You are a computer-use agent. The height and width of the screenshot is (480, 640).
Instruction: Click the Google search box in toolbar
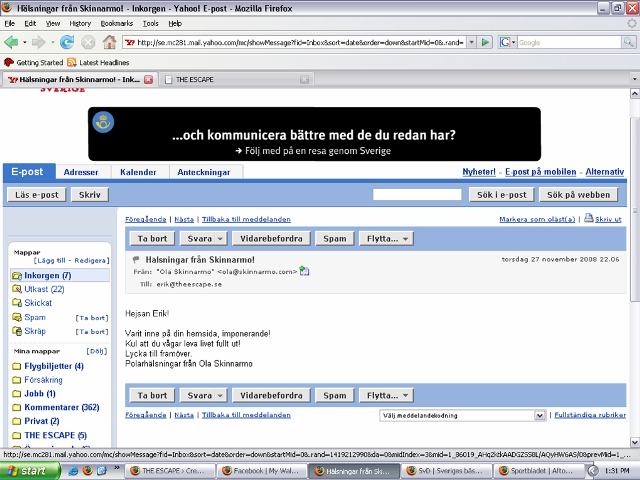coord(569,42)
